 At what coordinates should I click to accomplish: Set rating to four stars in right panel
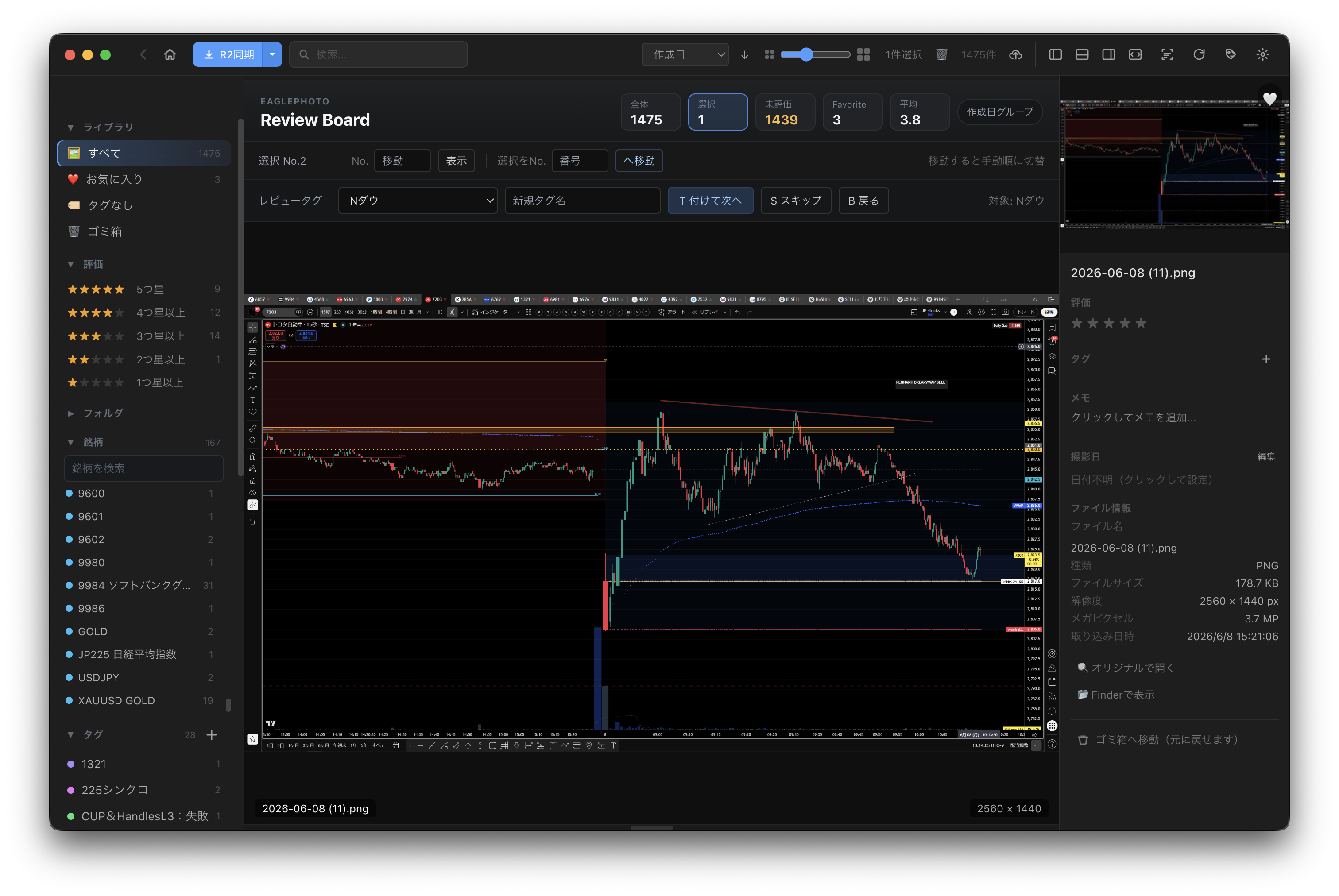pos(1125,323)
